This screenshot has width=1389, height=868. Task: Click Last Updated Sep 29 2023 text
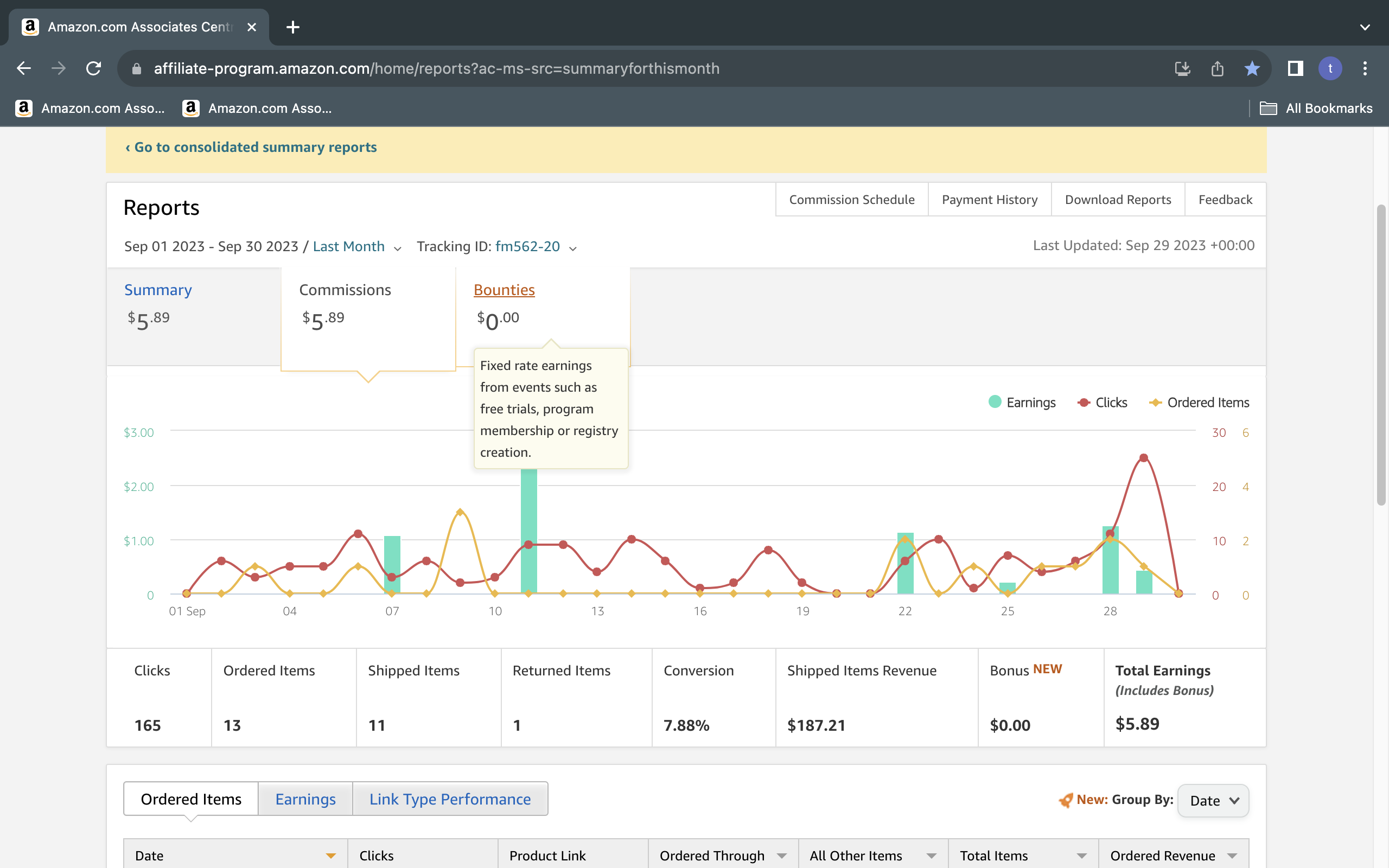(x=1143, y=245)
